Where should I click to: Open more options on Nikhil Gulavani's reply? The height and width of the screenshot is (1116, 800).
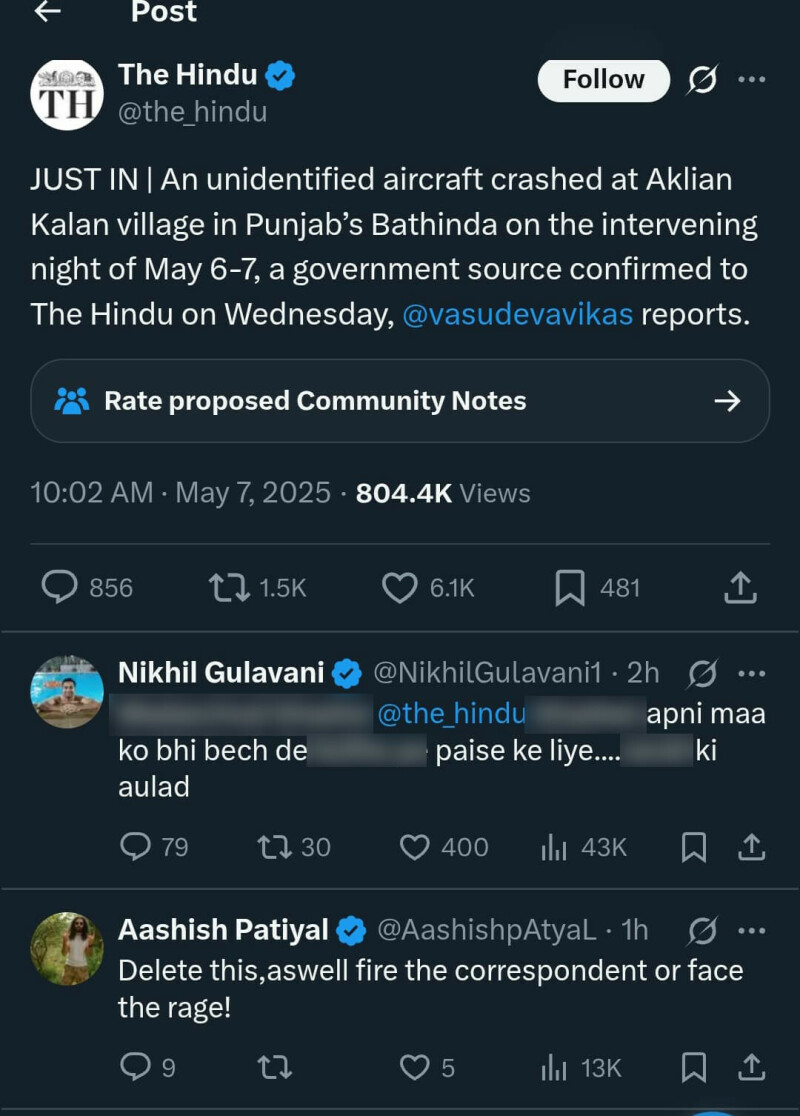click(x=751, y=673)
